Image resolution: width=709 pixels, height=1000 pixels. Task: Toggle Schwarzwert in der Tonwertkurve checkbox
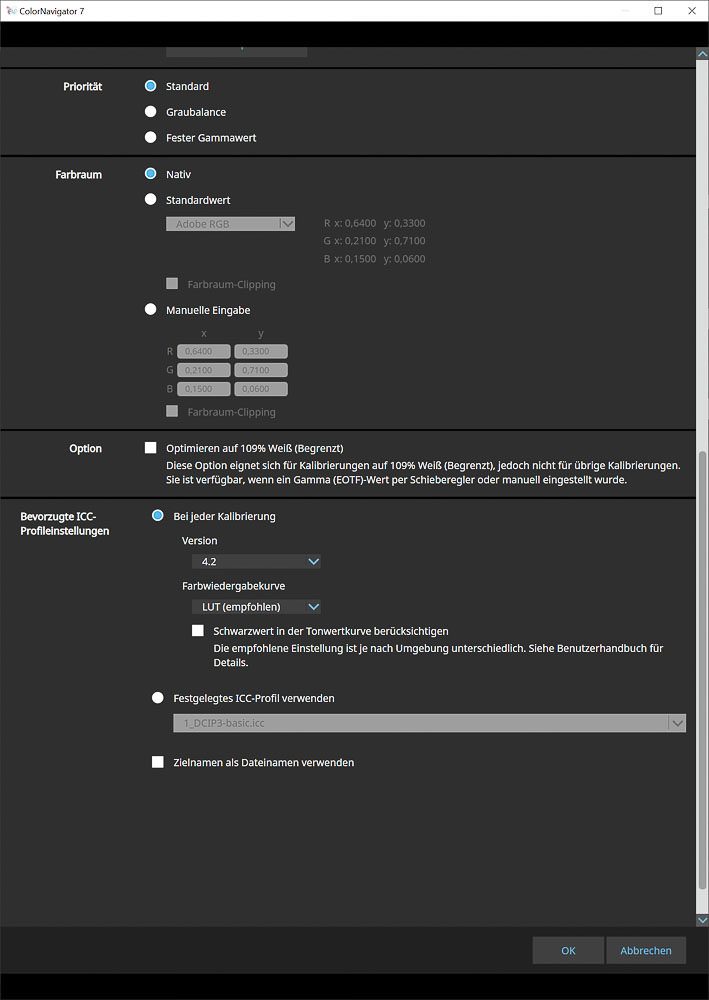tap(198, 631)
